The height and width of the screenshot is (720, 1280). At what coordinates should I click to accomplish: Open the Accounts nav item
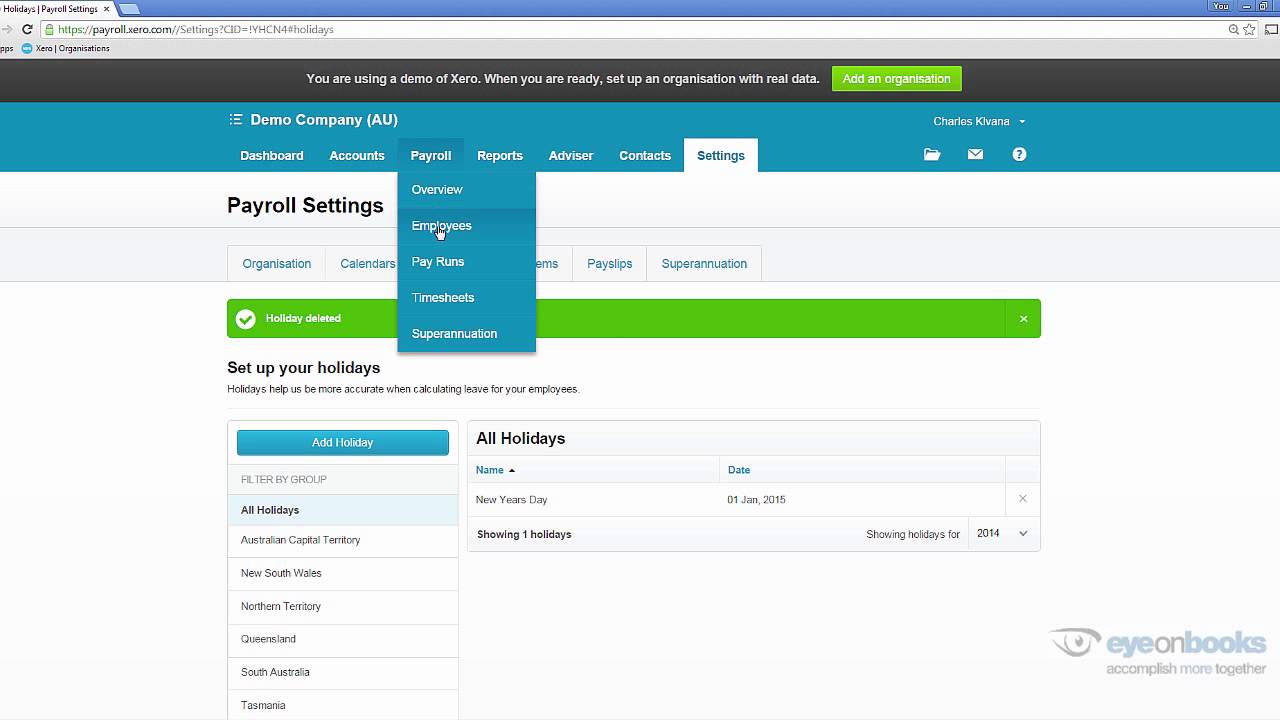(357, 156)
